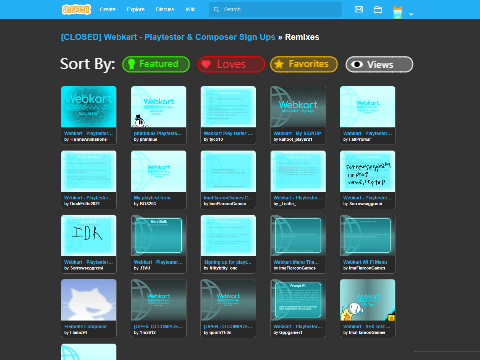Viewport: 480px width, 360px height.
Task: Open the 'Signing up for playt...' title link
Action: point(227,262)
